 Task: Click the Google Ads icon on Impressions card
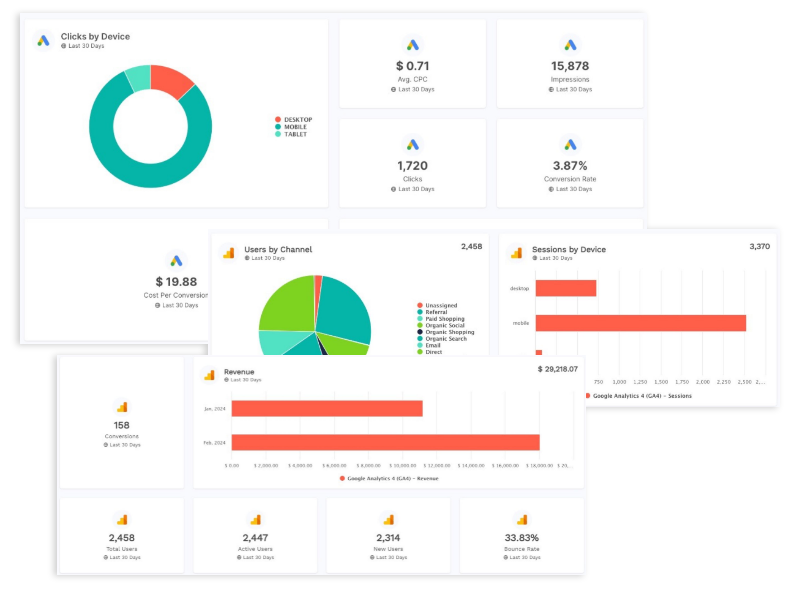[570, 45]
